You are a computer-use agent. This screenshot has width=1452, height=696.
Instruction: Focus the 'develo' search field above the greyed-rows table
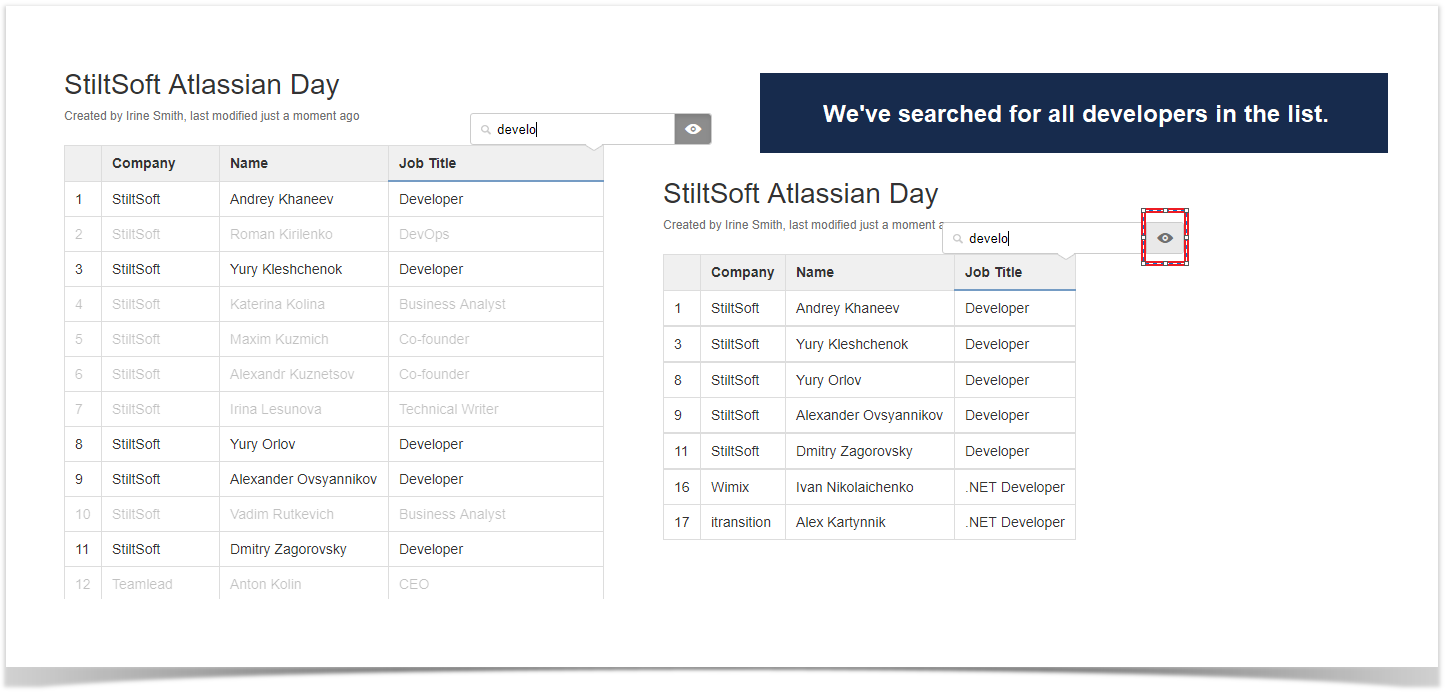coord(573,129)
